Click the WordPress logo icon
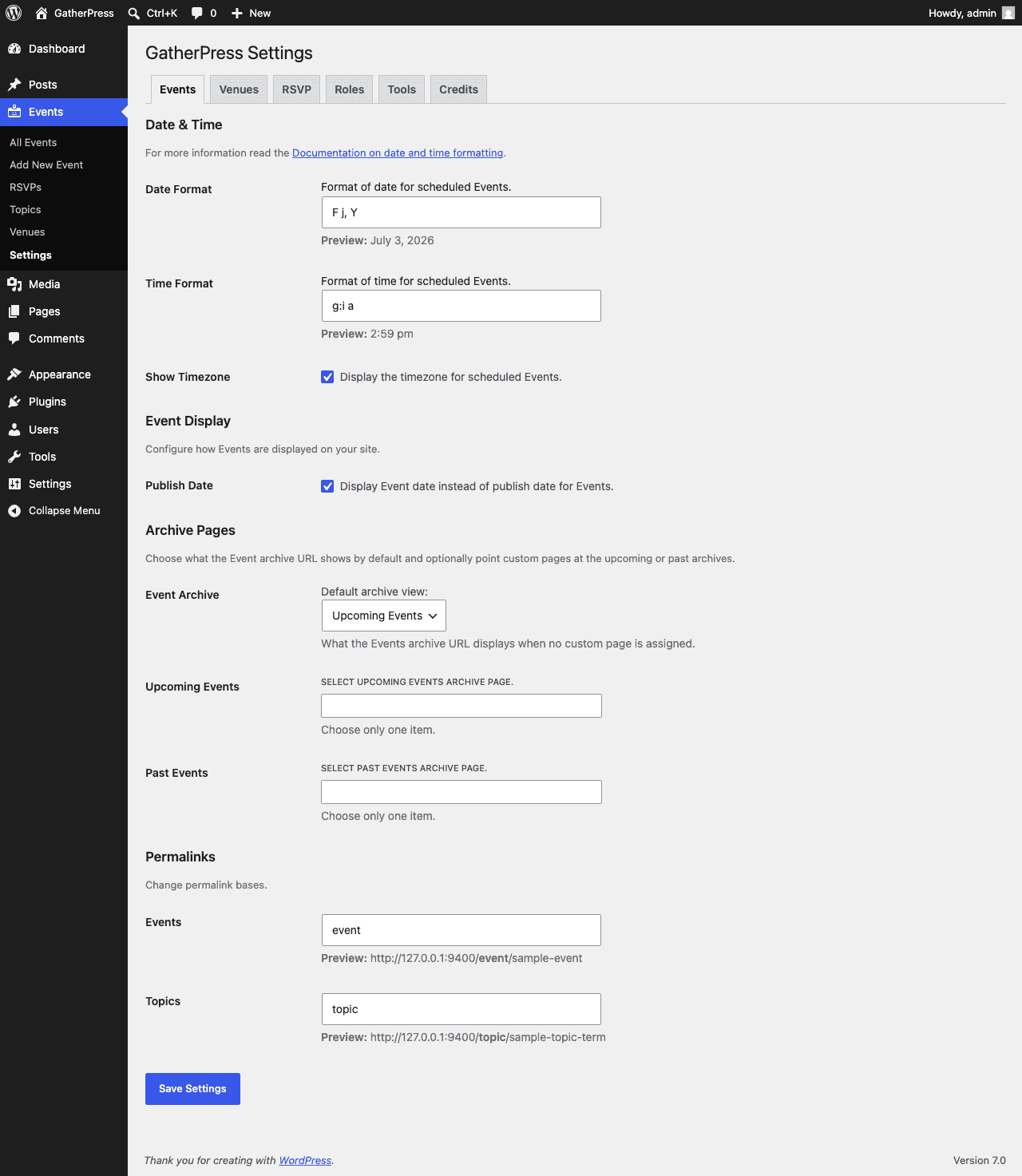The image size is (1022, 1176). [14, 13]
